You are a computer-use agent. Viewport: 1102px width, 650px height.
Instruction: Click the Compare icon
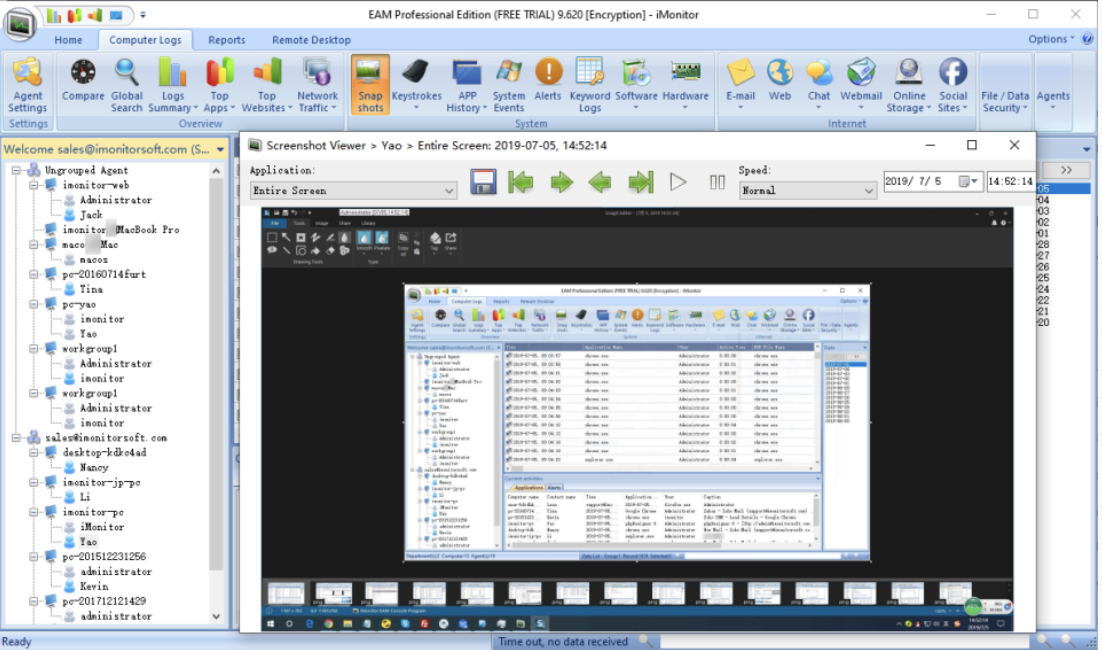[x=83, y=80]
